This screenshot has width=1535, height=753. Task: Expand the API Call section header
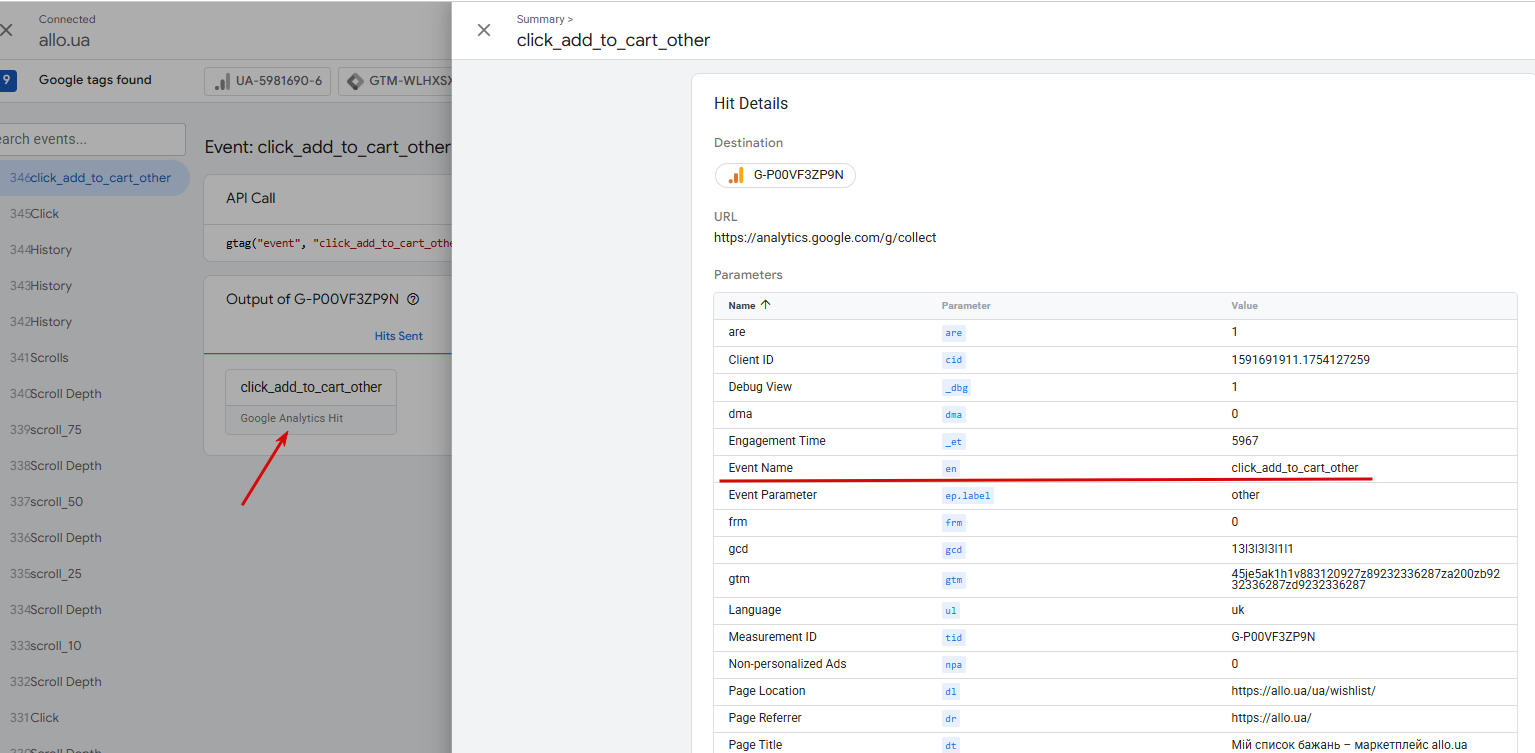pyautogui.click(x=251, y=198)
